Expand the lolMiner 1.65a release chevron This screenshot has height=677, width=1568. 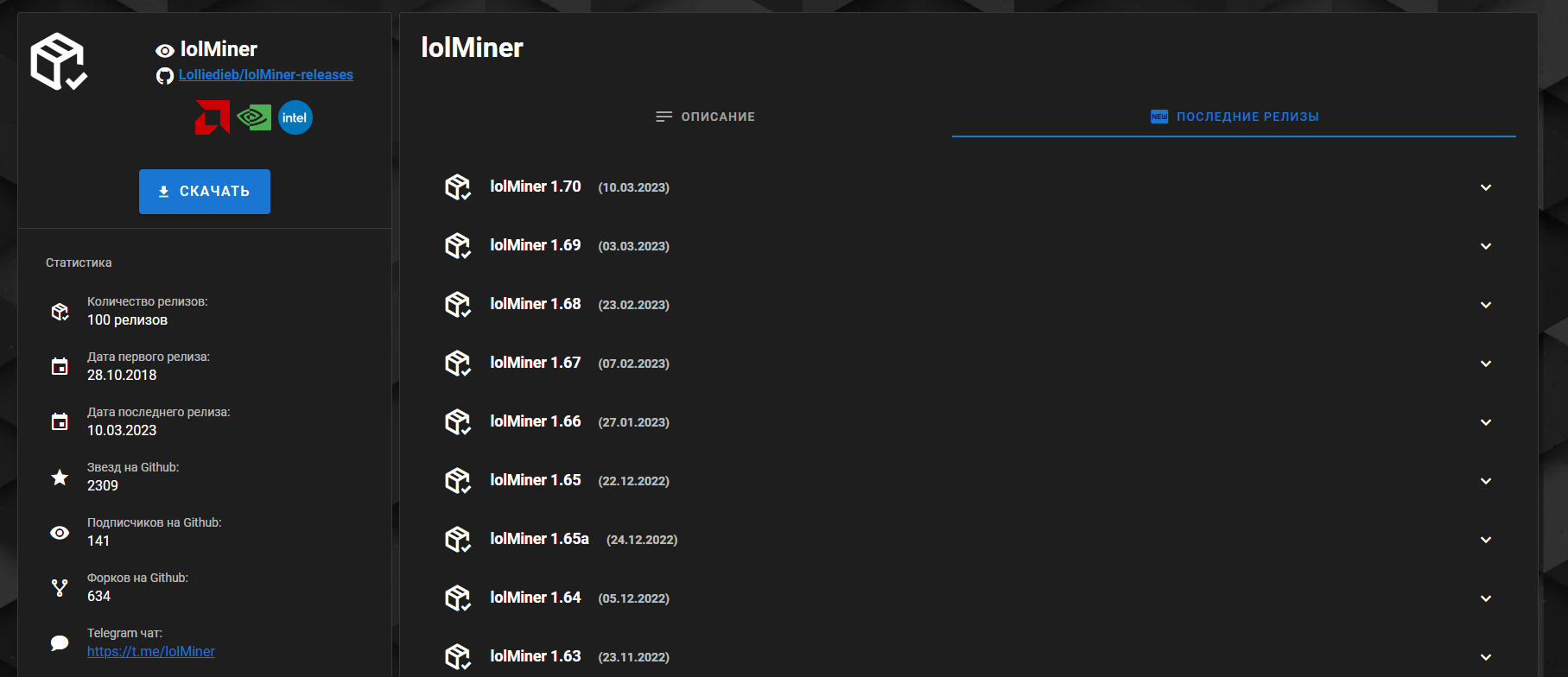pos(1486,540)
